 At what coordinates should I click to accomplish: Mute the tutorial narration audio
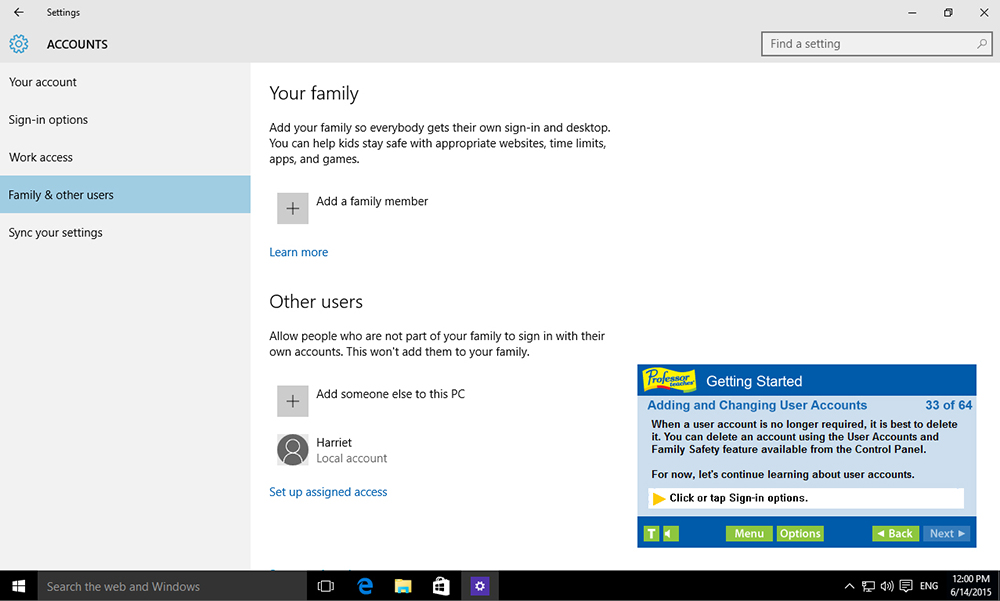(x=670, y=533)
